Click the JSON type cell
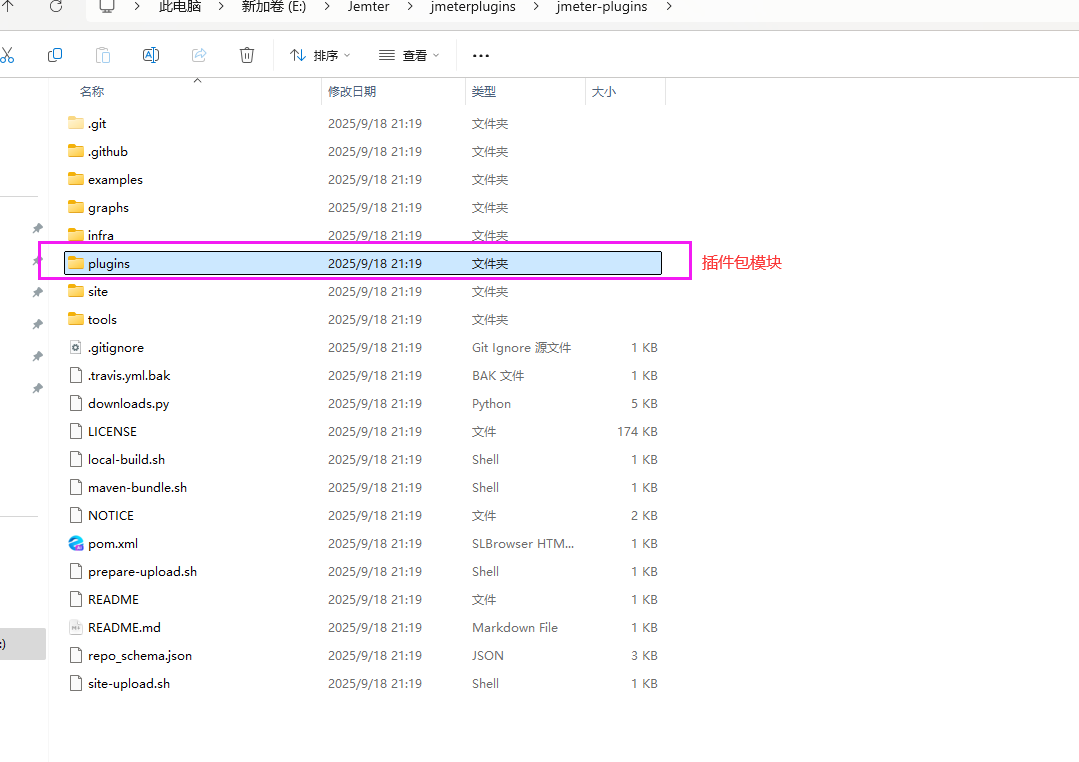This screenshot has height=762, width=1079. coord(487,656)
